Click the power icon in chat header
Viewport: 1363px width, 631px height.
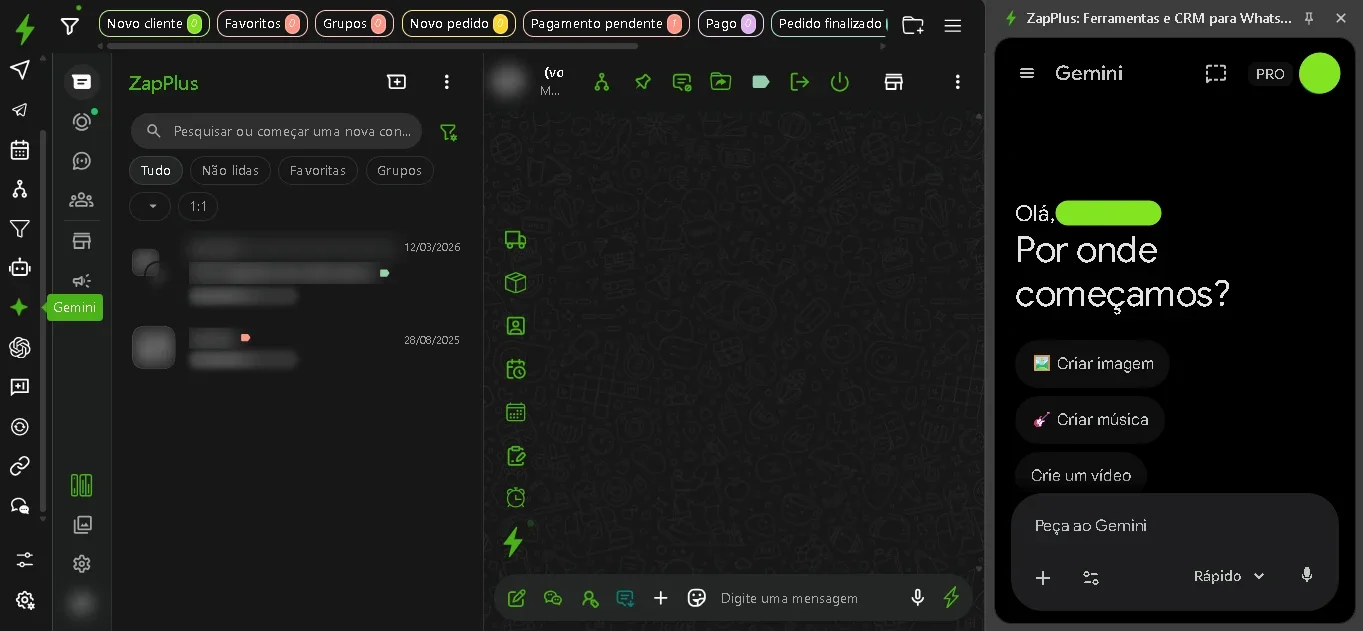(x=840, y=82)
